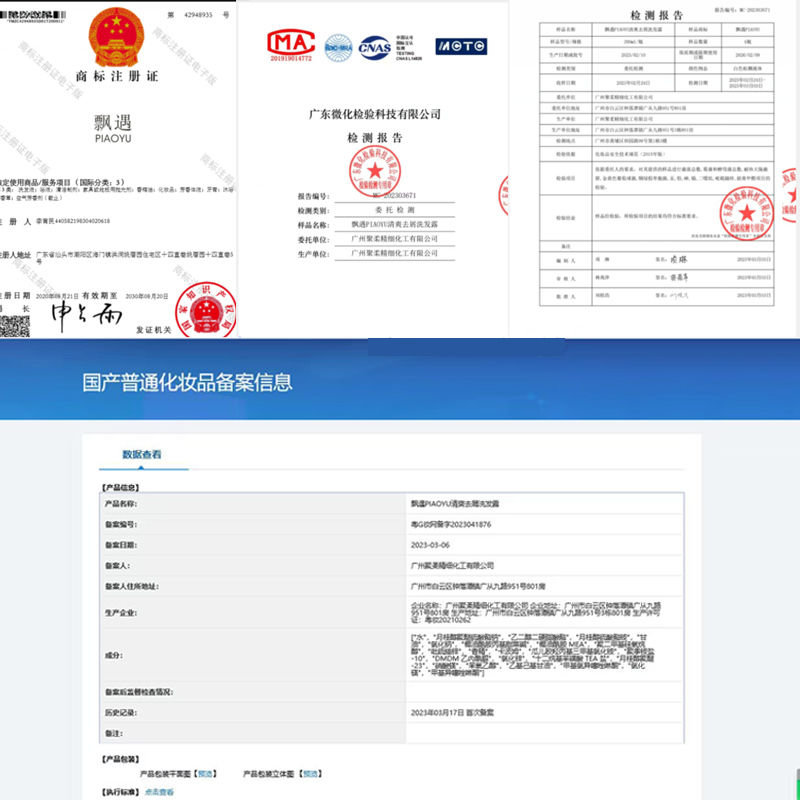This screenshot has height=800, width=800.
Task: Click the date value 2023-03-06
Action: [430, 545]
